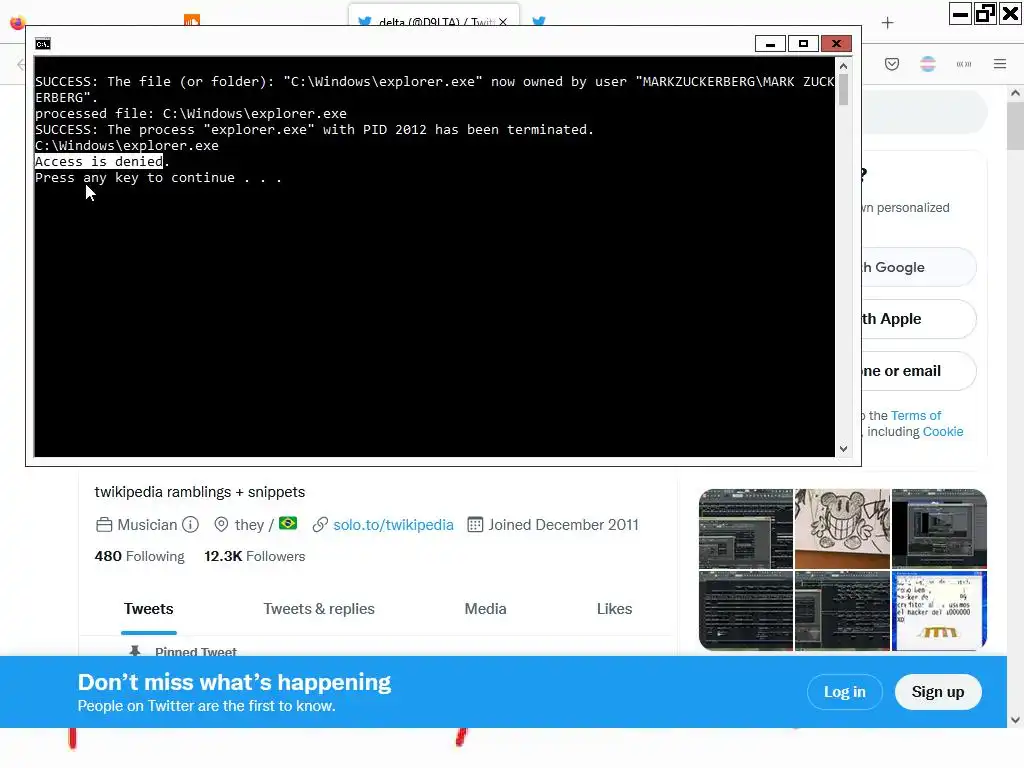Open the solo.to/twikipedia link
Screen dimensions: 1024x768
click(393, 525)
